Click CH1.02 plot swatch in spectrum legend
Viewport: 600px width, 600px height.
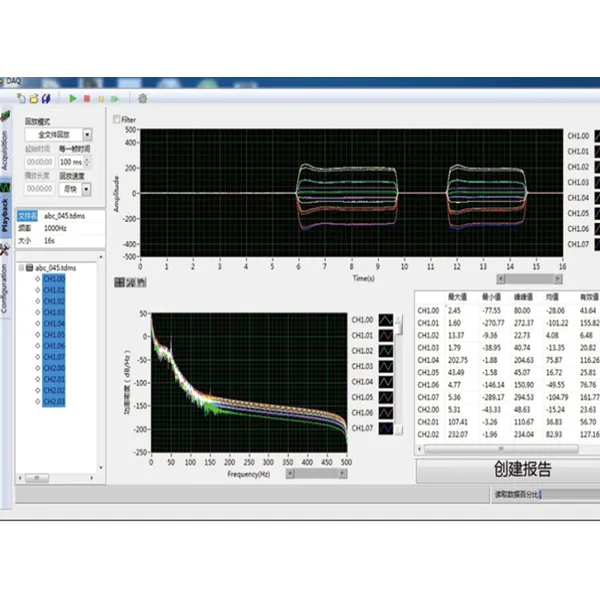click(386, 351)
